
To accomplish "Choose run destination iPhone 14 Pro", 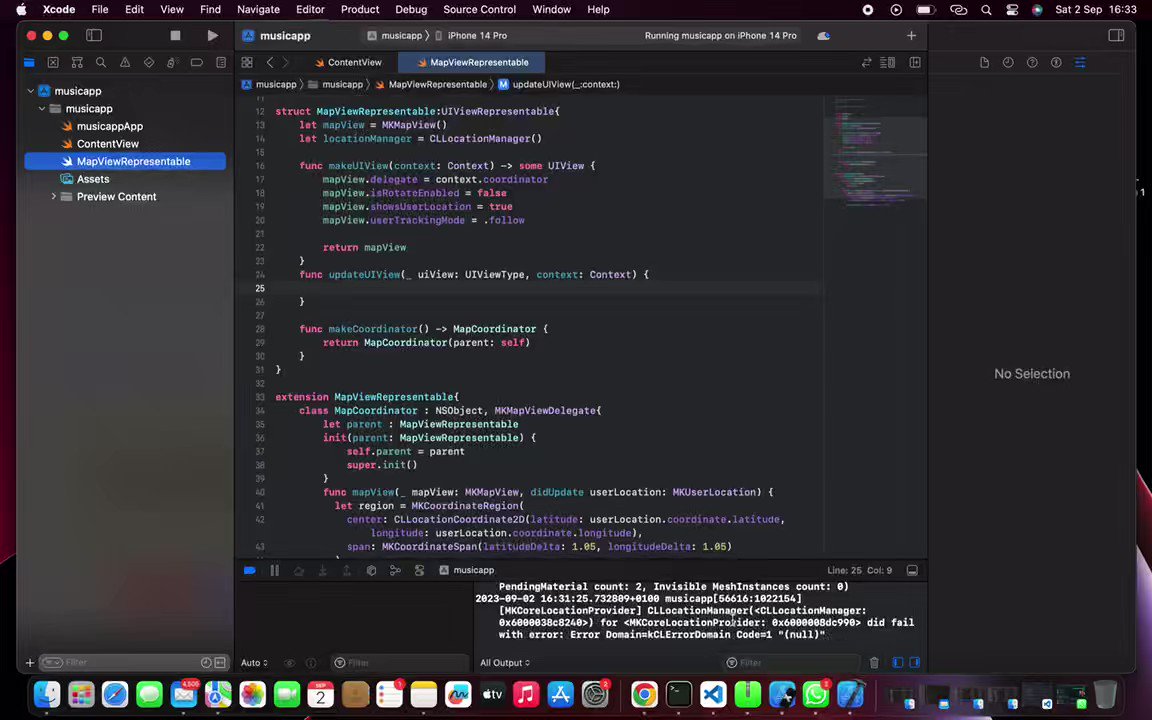I will 471,35.
